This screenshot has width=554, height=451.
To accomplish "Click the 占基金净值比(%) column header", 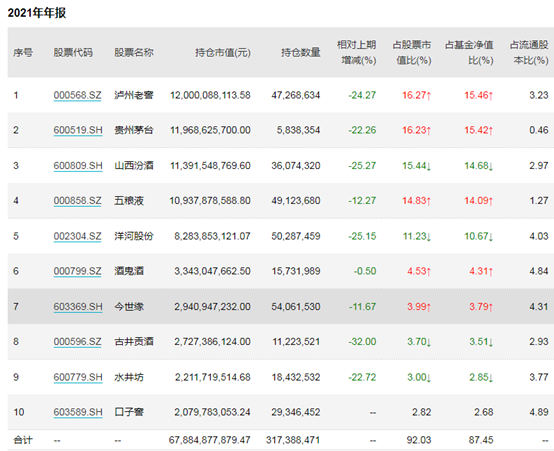I will tap(469, 53).
